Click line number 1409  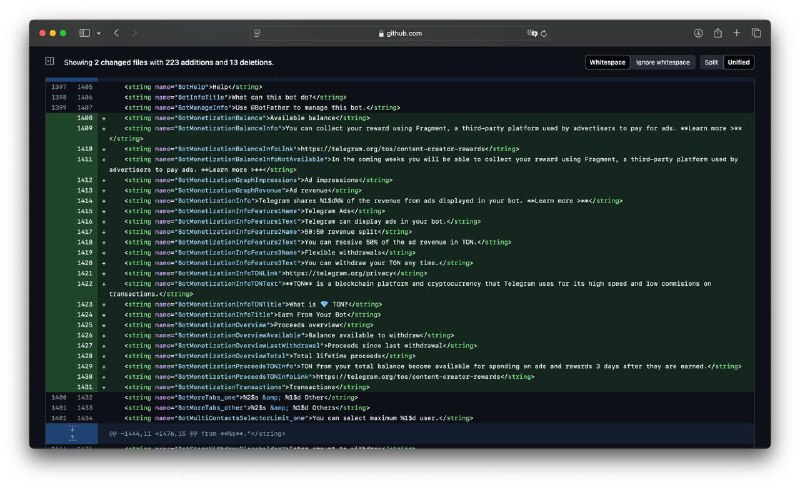[85, 129]
